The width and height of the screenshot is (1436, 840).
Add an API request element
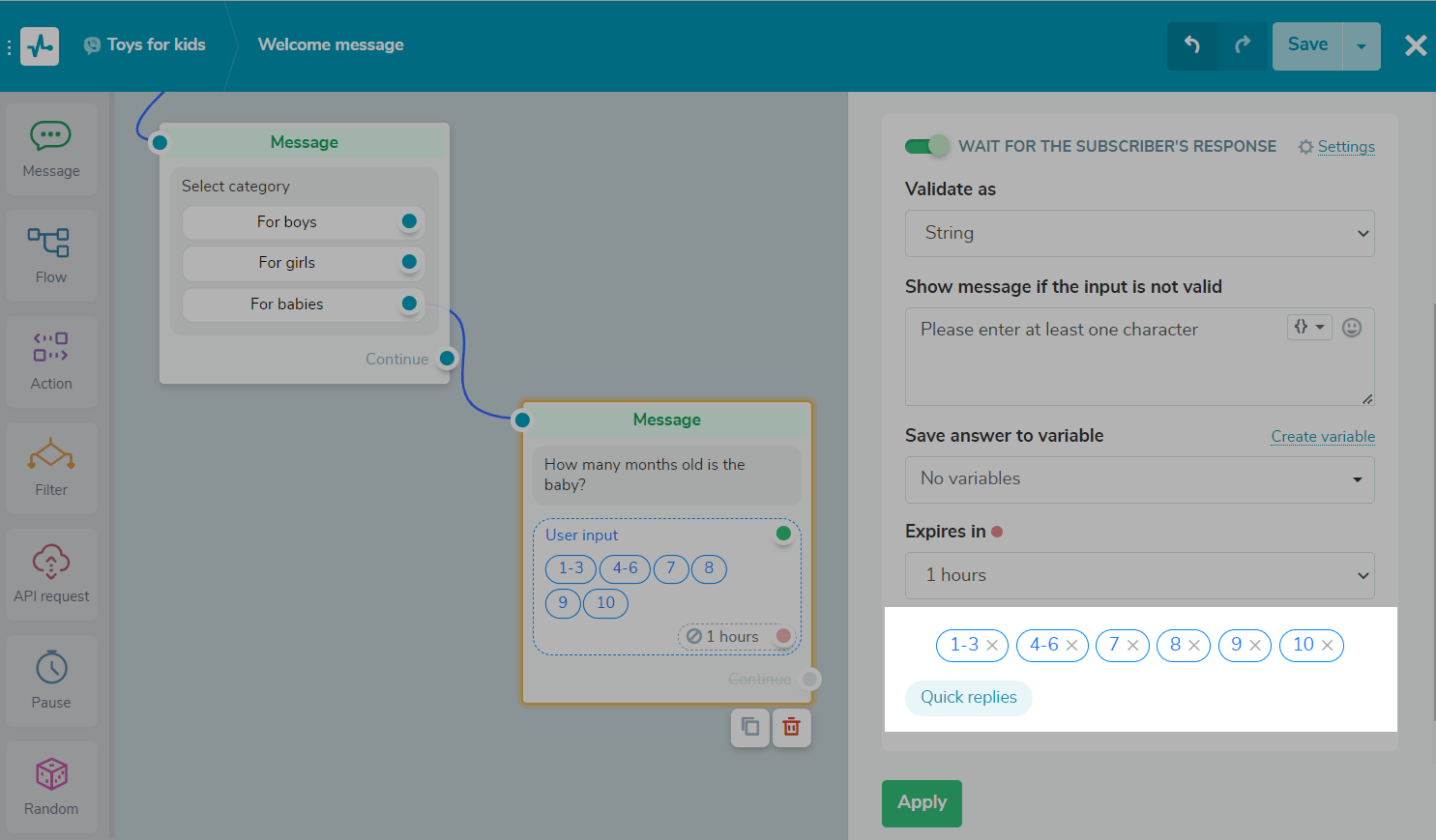point(51,574)
